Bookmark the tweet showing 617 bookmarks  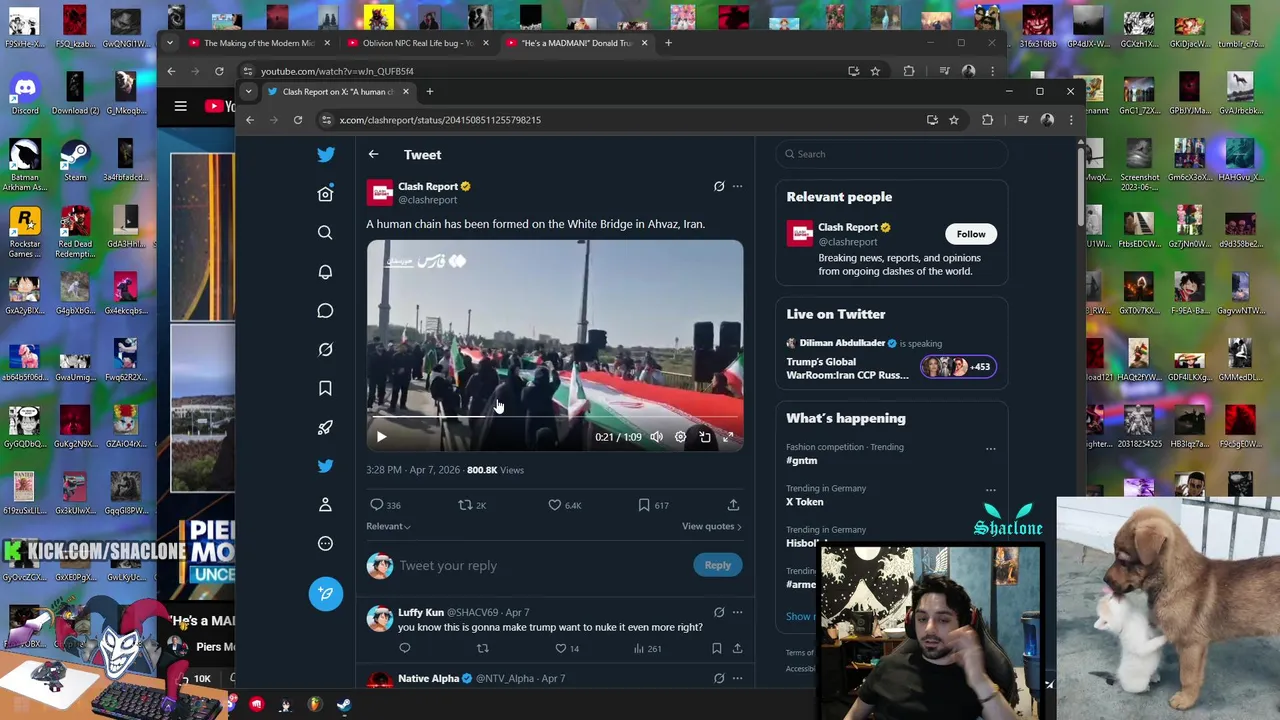644,505
